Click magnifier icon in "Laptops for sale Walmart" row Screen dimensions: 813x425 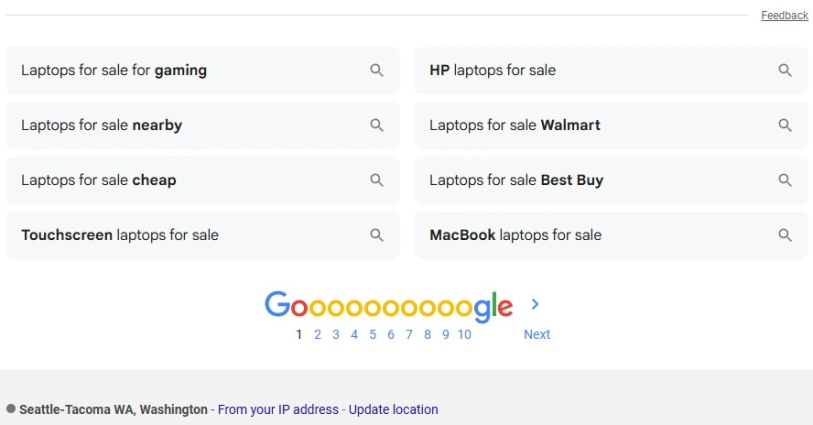pyautogui.click(x=785, y=126)
